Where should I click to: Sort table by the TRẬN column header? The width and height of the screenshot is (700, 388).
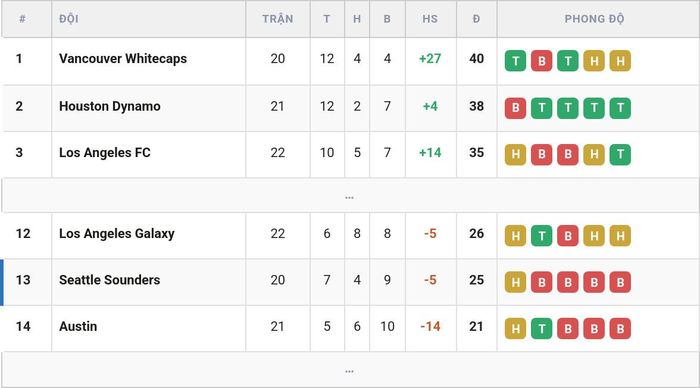[278, 19]
